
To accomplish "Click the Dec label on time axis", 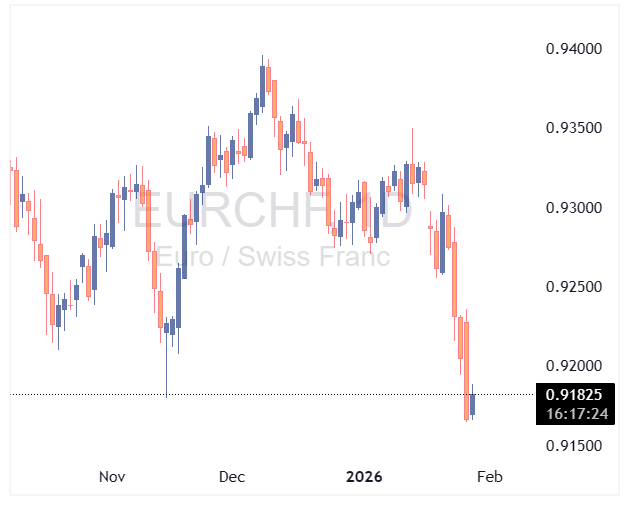I will (x=232, y=477).
